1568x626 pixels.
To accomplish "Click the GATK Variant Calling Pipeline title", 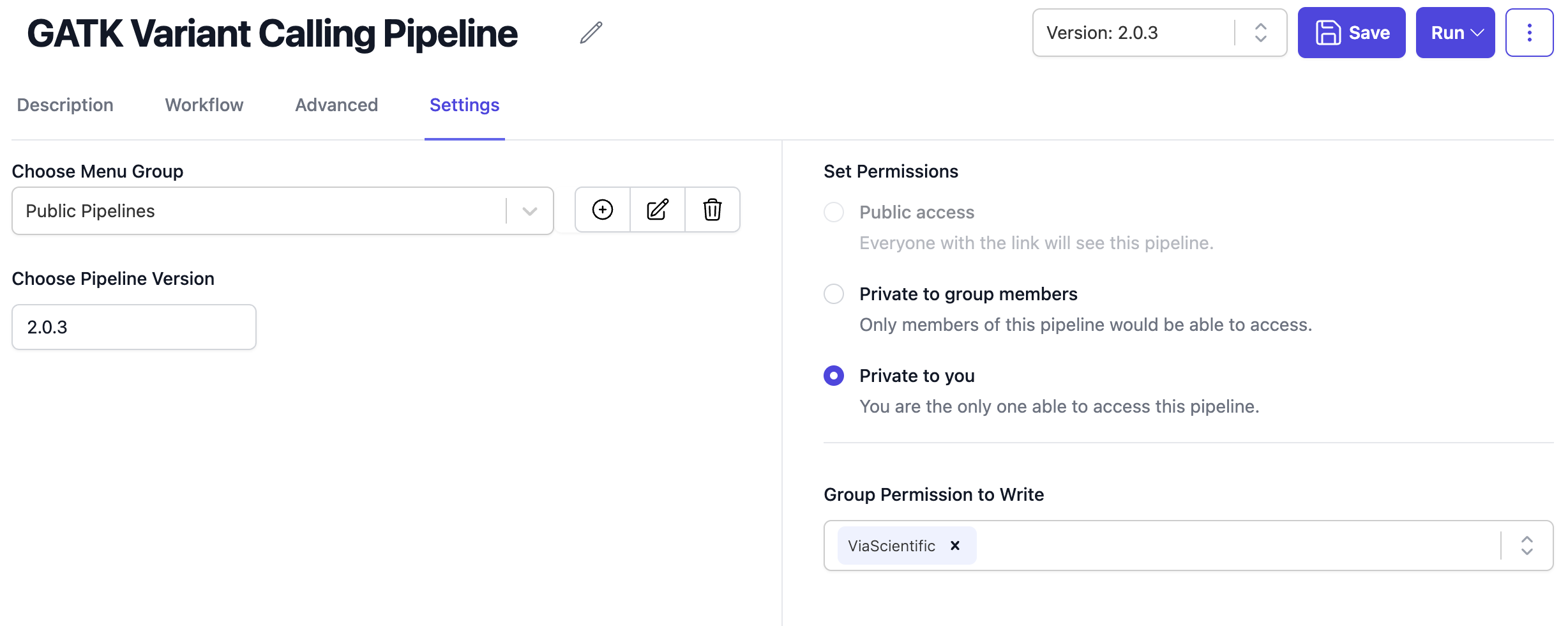I will click(273, 33).
